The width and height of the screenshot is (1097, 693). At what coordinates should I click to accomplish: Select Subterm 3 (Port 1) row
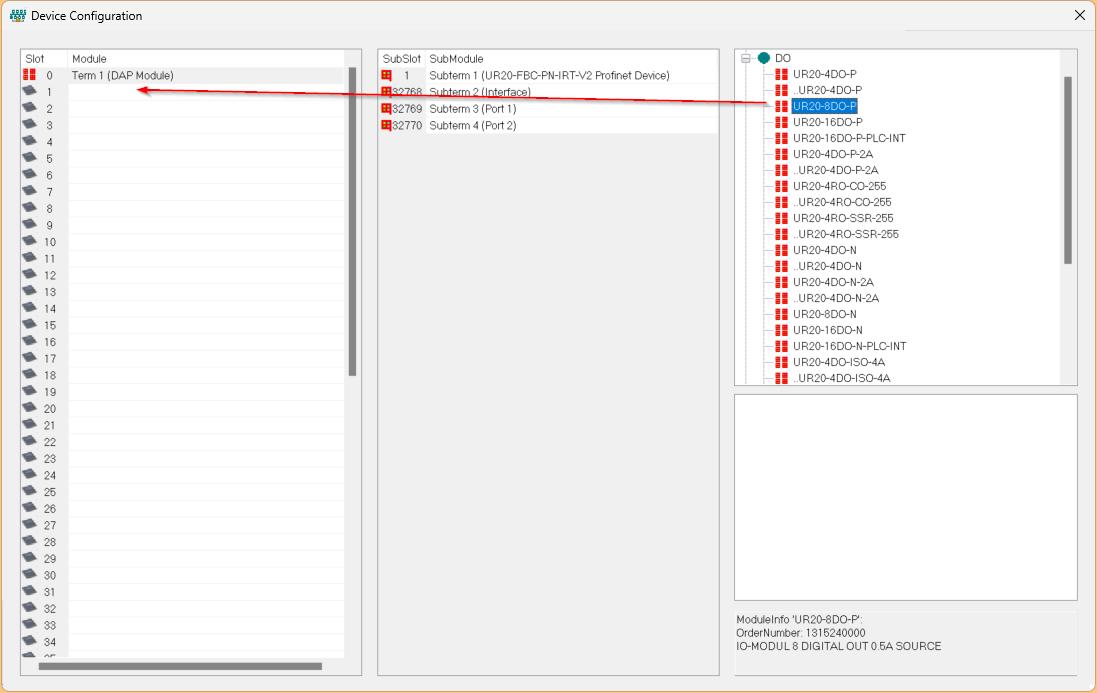coord(548,108)
